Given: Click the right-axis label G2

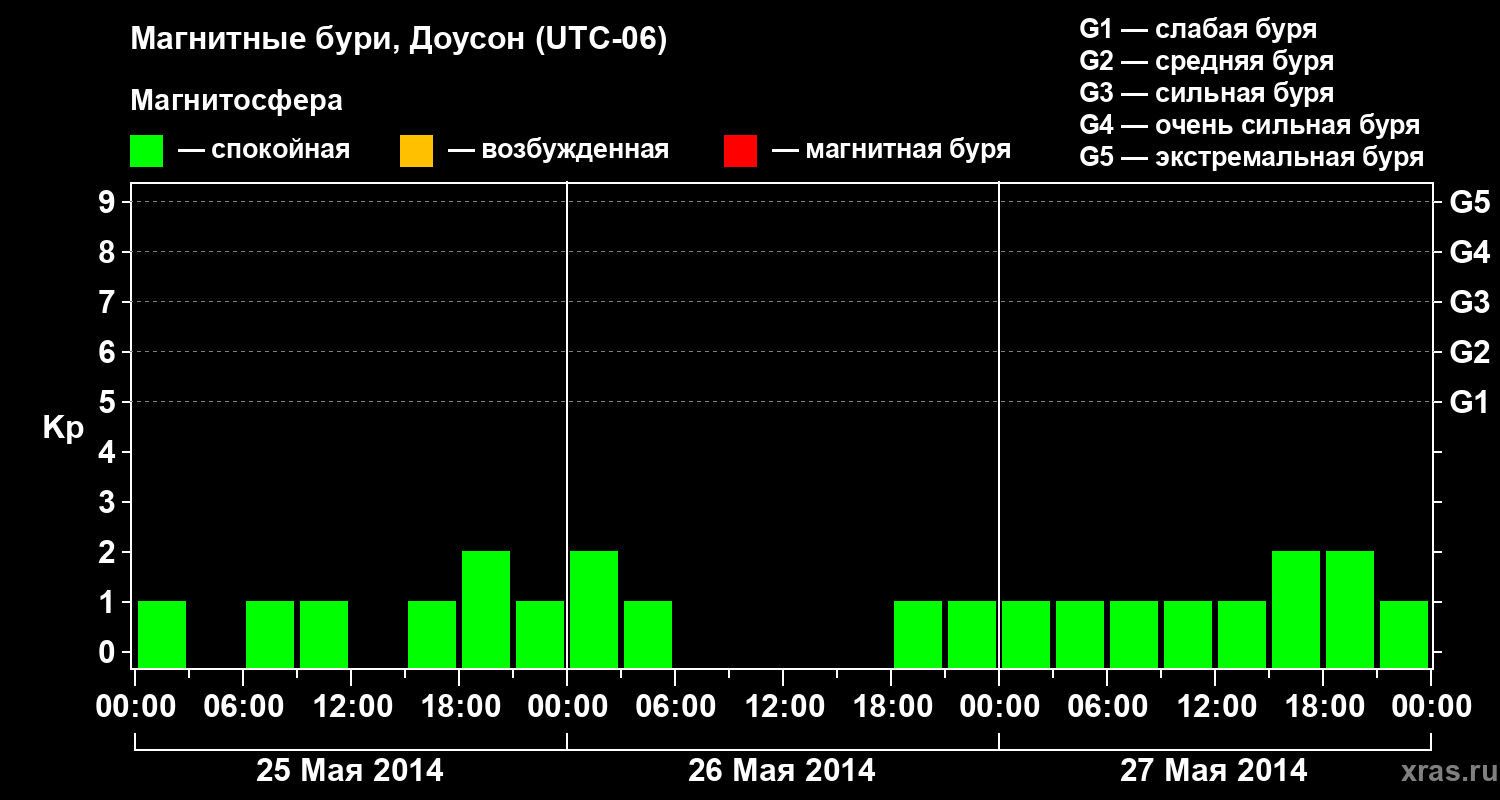Looking at the screenshot, I should [x=1469, y=352].
